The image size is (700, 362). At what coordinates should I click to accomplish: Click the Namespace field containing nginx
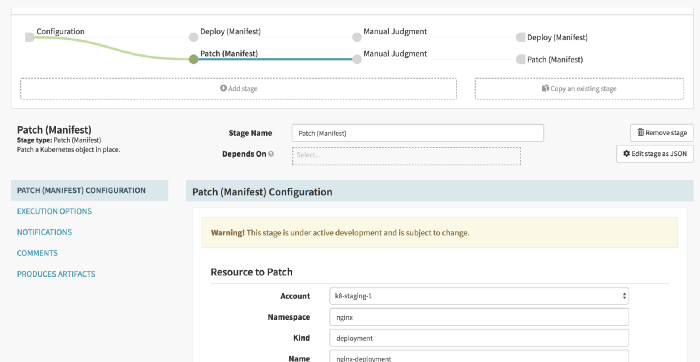[479, 317]
